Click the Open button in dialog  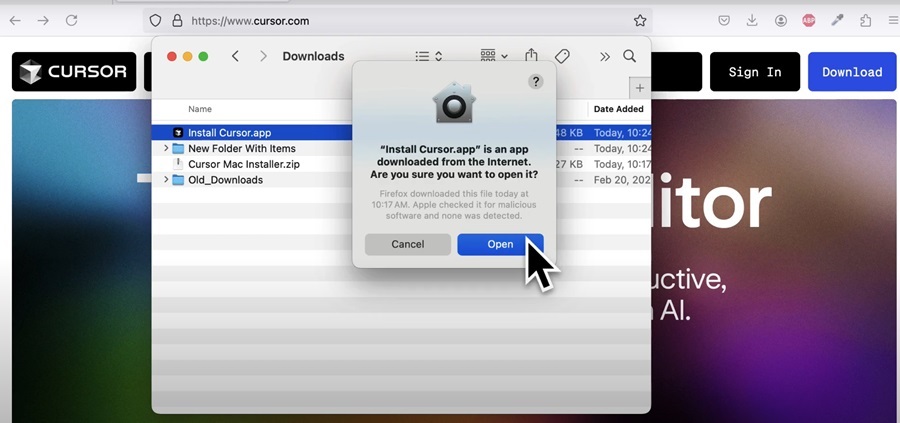tap(500, 245)
